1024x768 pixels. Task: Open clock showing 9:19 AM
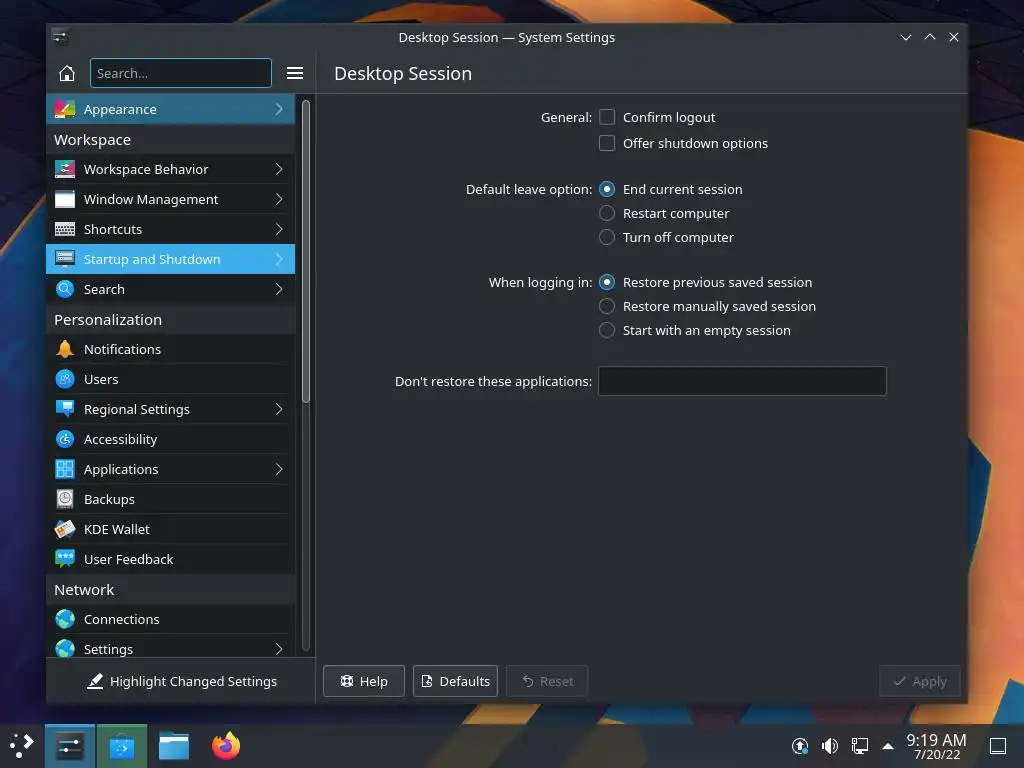click(936, 746)
